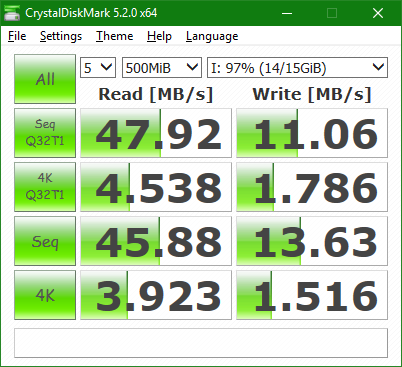This screenshot has height=367, width=402.
Task: Open the Language menu
Action: pyautogui.click(x=212, y=36)
